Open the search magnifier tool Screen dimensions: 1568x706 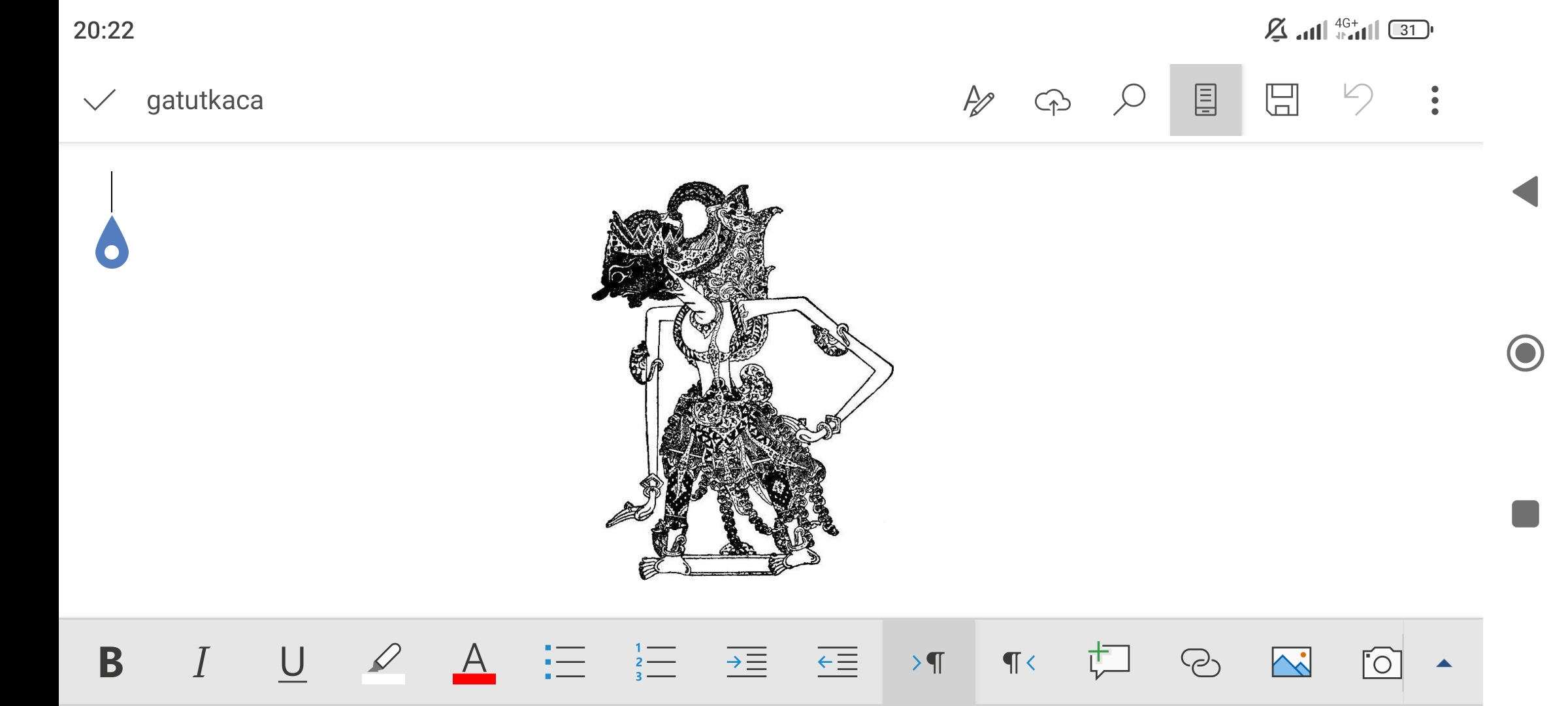click(1129, 100)
